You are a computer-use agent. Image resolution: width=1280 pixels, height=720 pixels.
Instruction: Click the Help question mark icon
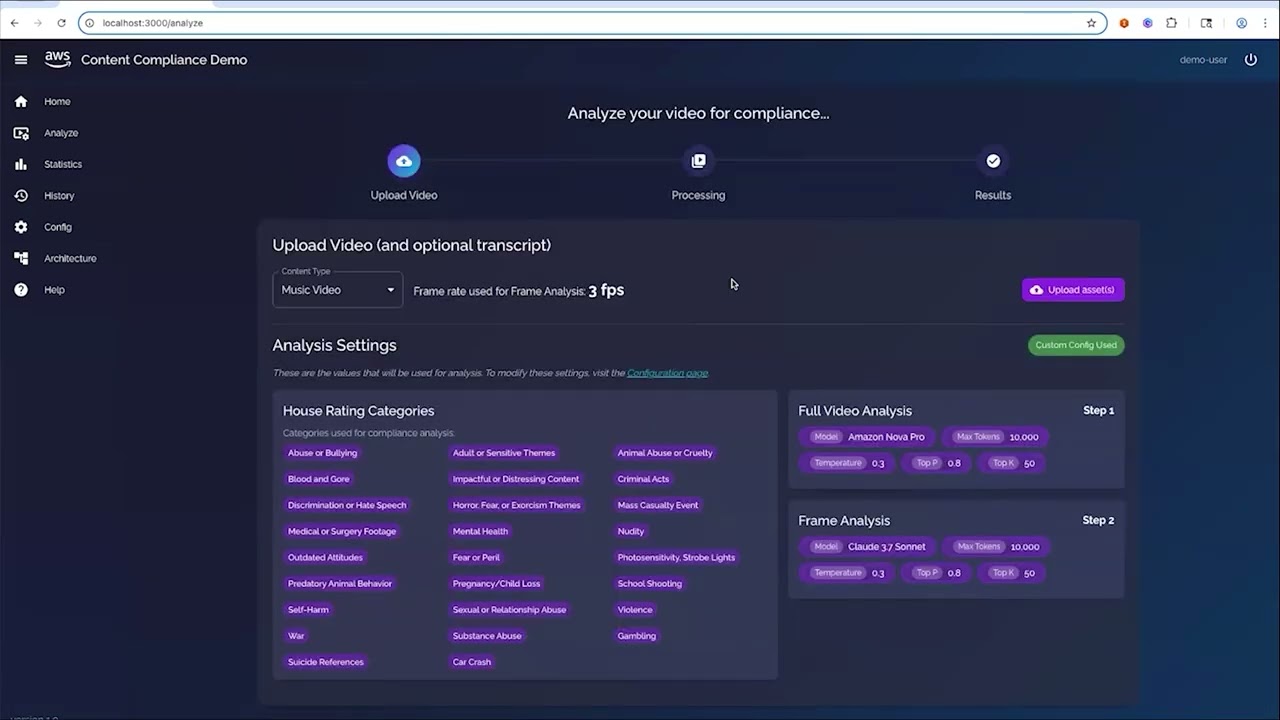(21, 290)
